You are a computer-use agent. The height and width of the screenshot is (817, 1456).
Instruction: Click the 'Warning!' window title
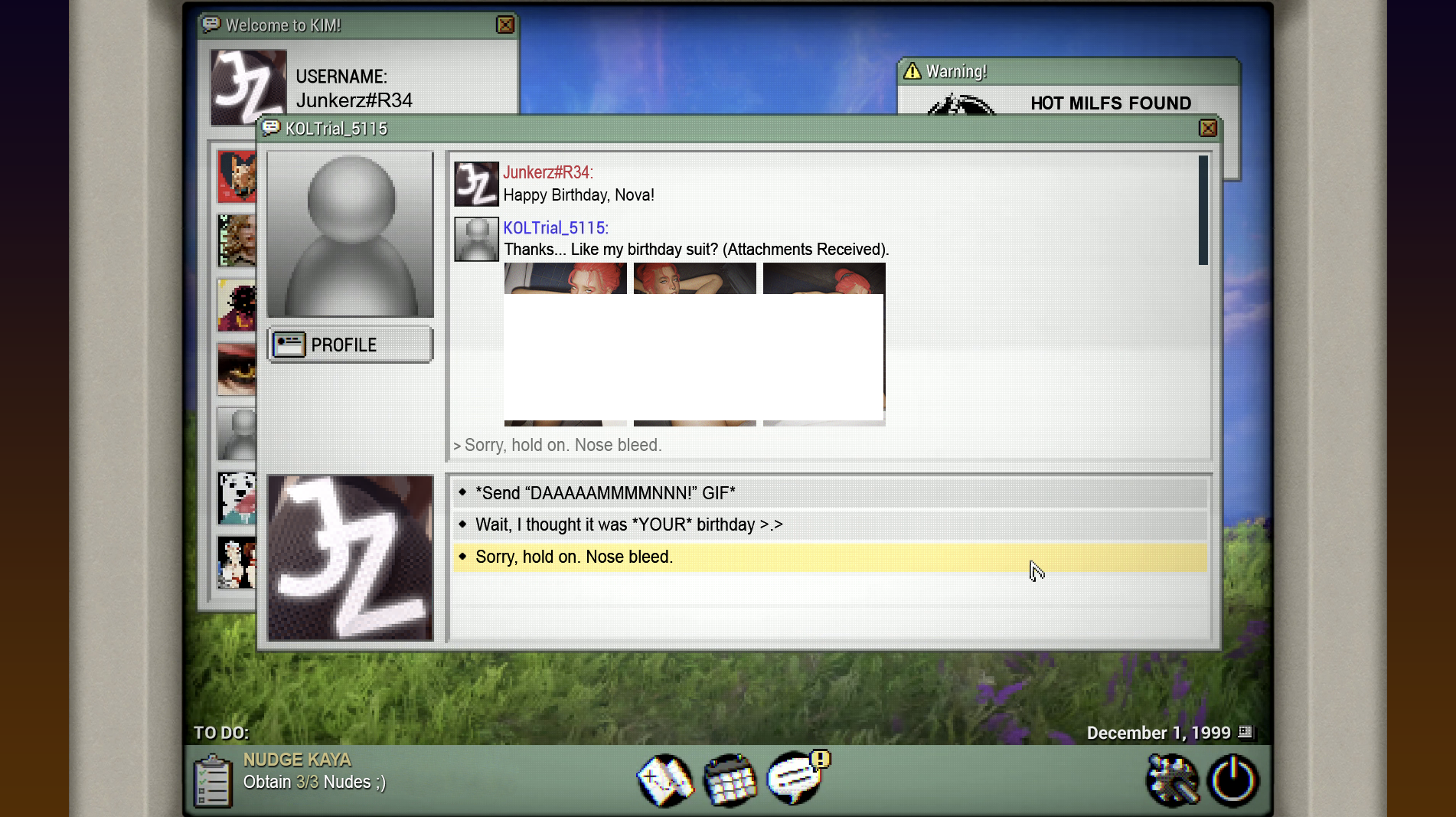click(x=956, y=71)
